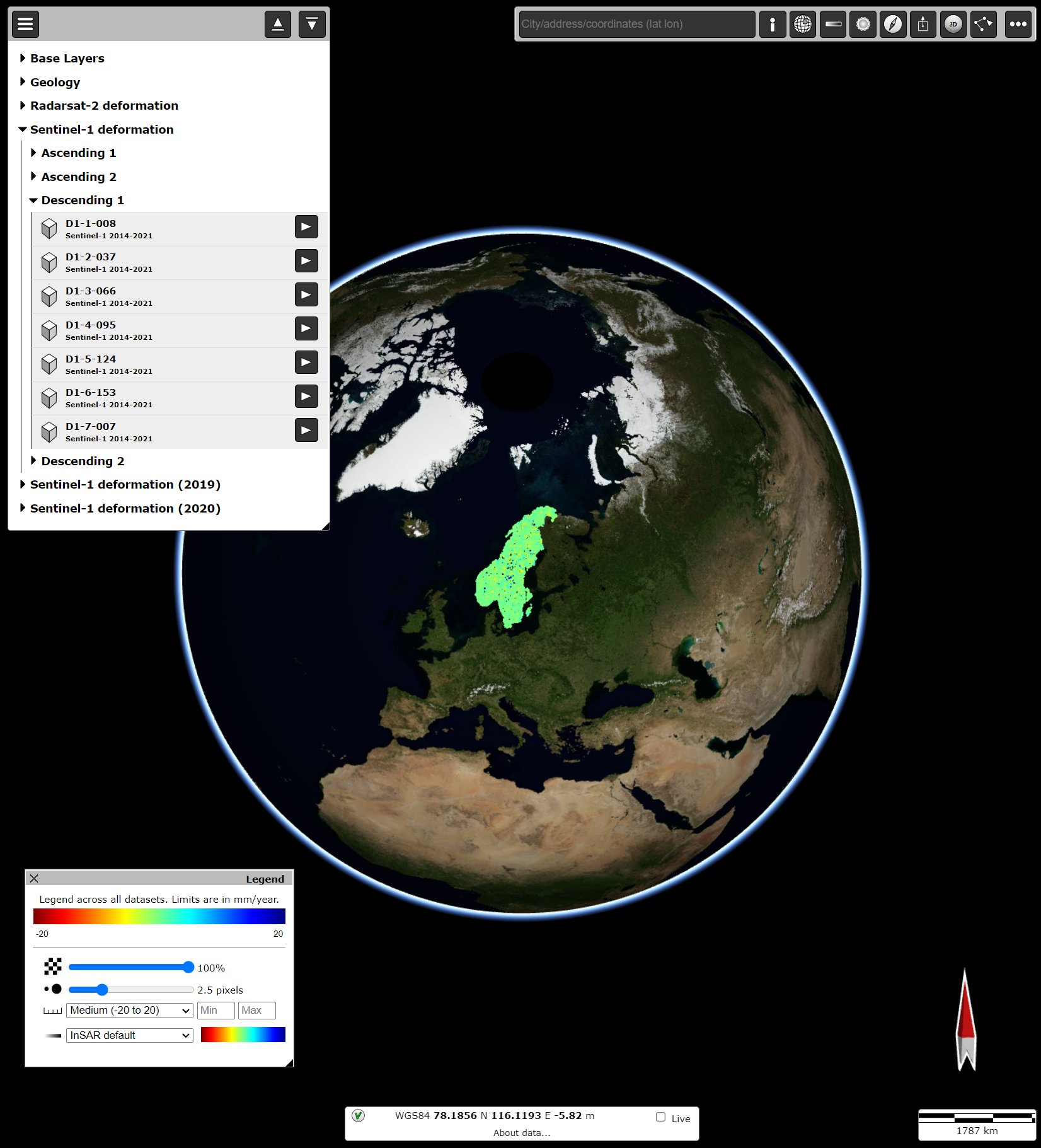This screenshot has height=1148, width=1041.
Task: Play the D1-7-007 dataset animation
Action: click(x=306, y=430)
